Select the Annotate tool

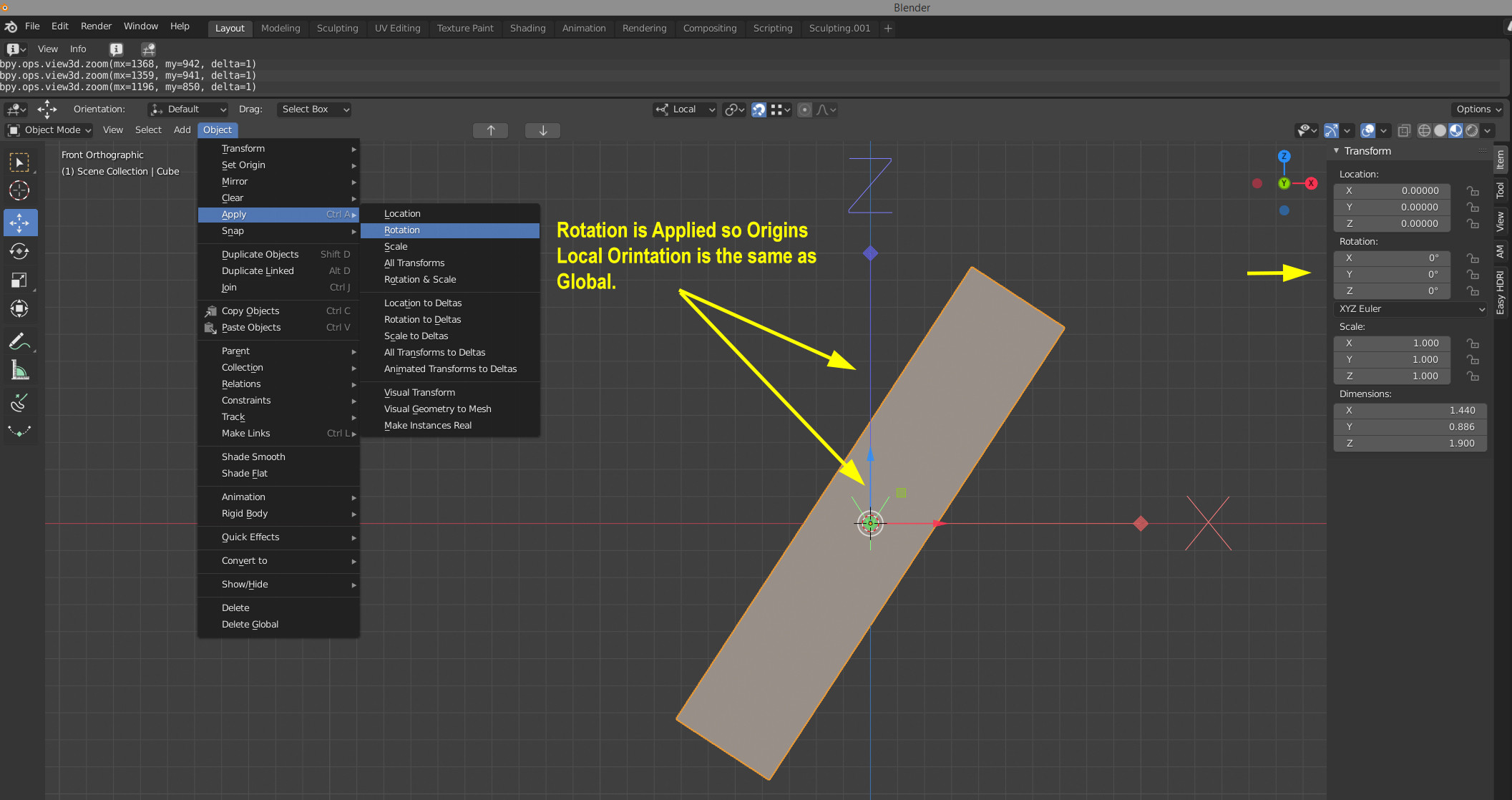point(19,341)
